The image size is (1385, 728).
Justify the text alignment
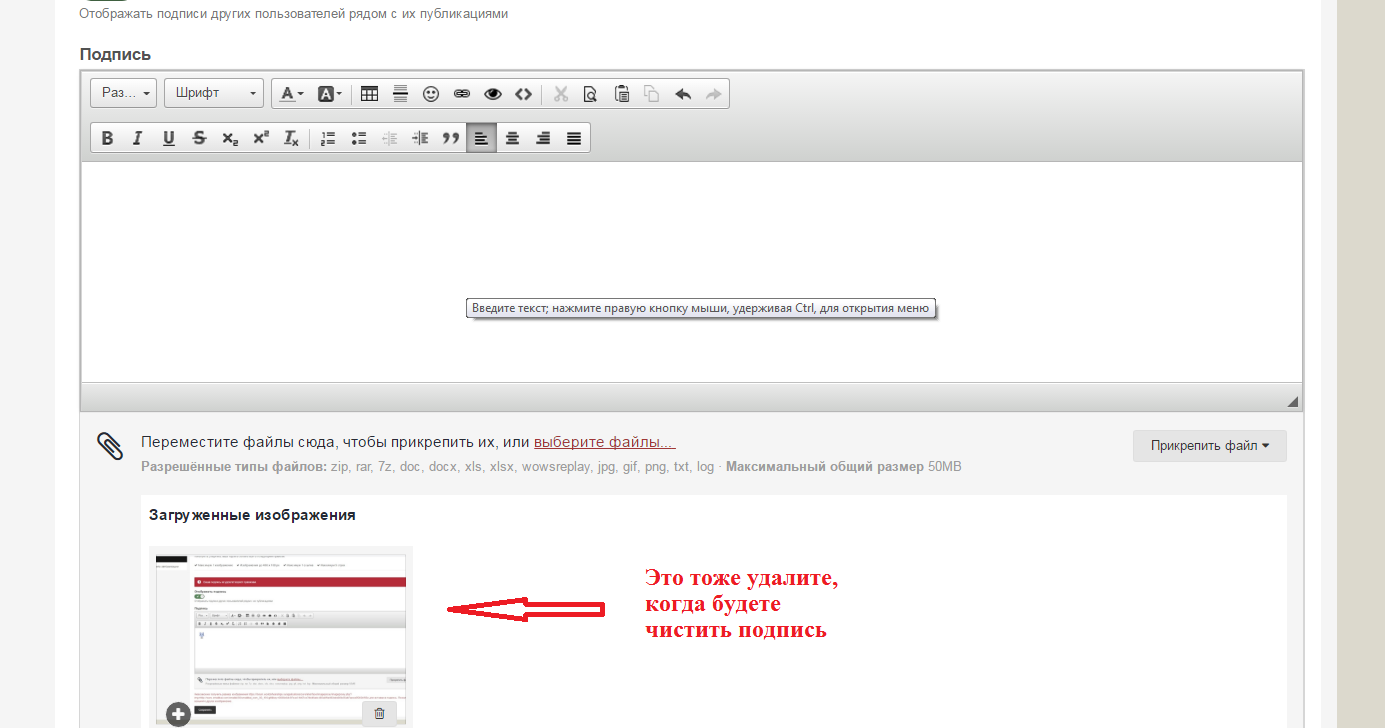(x=574, y=138)
